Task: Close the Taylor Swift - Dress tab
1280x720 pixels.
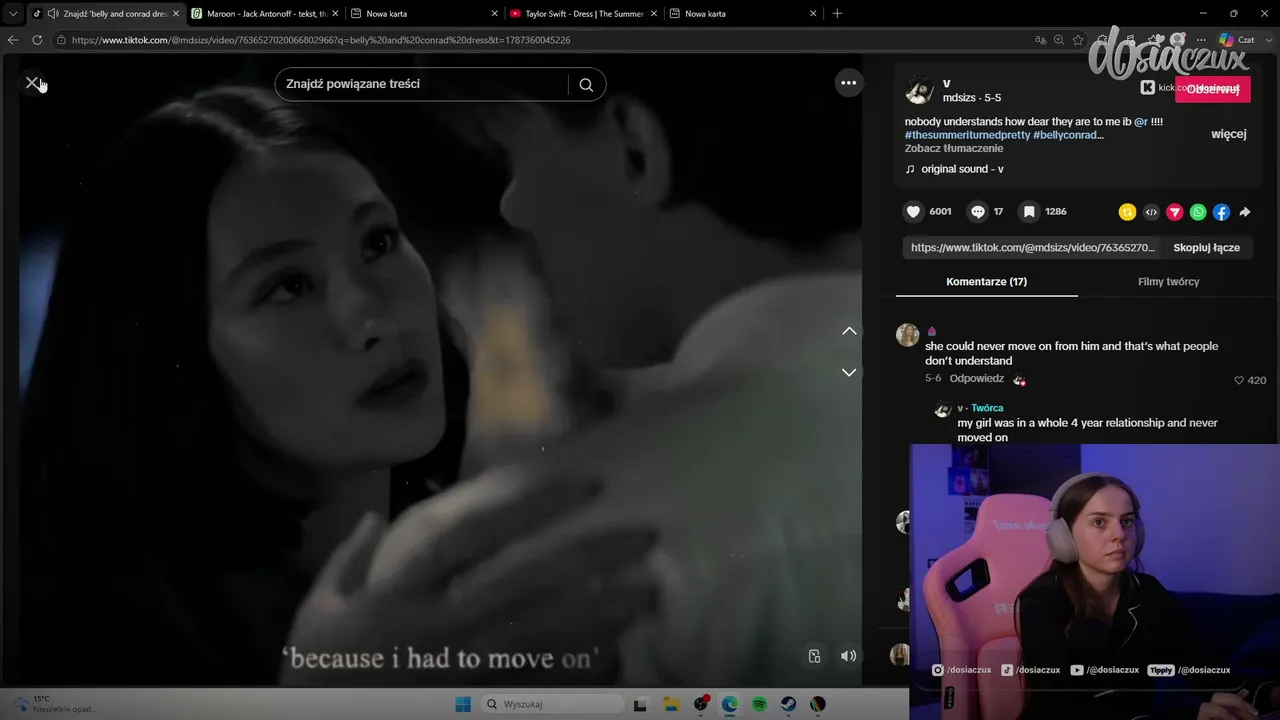Action: click(x=654, y=14)
